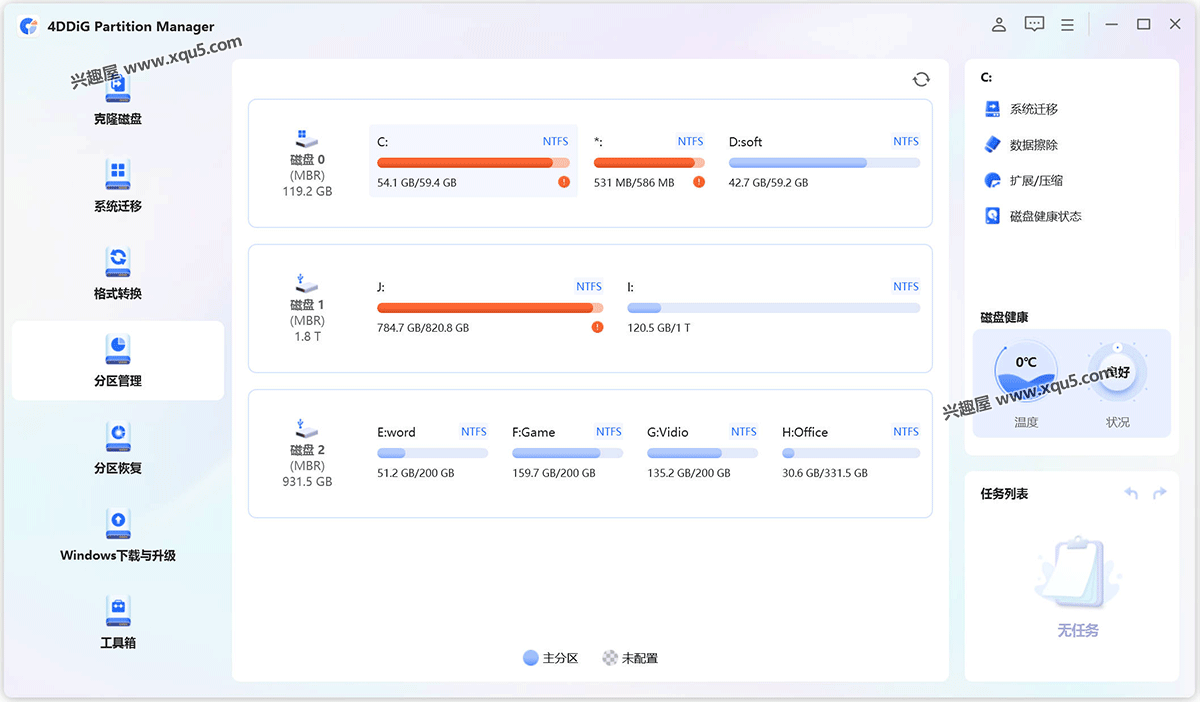Click the temperature gauge under 磁盘健康

tap(1026, 372)
